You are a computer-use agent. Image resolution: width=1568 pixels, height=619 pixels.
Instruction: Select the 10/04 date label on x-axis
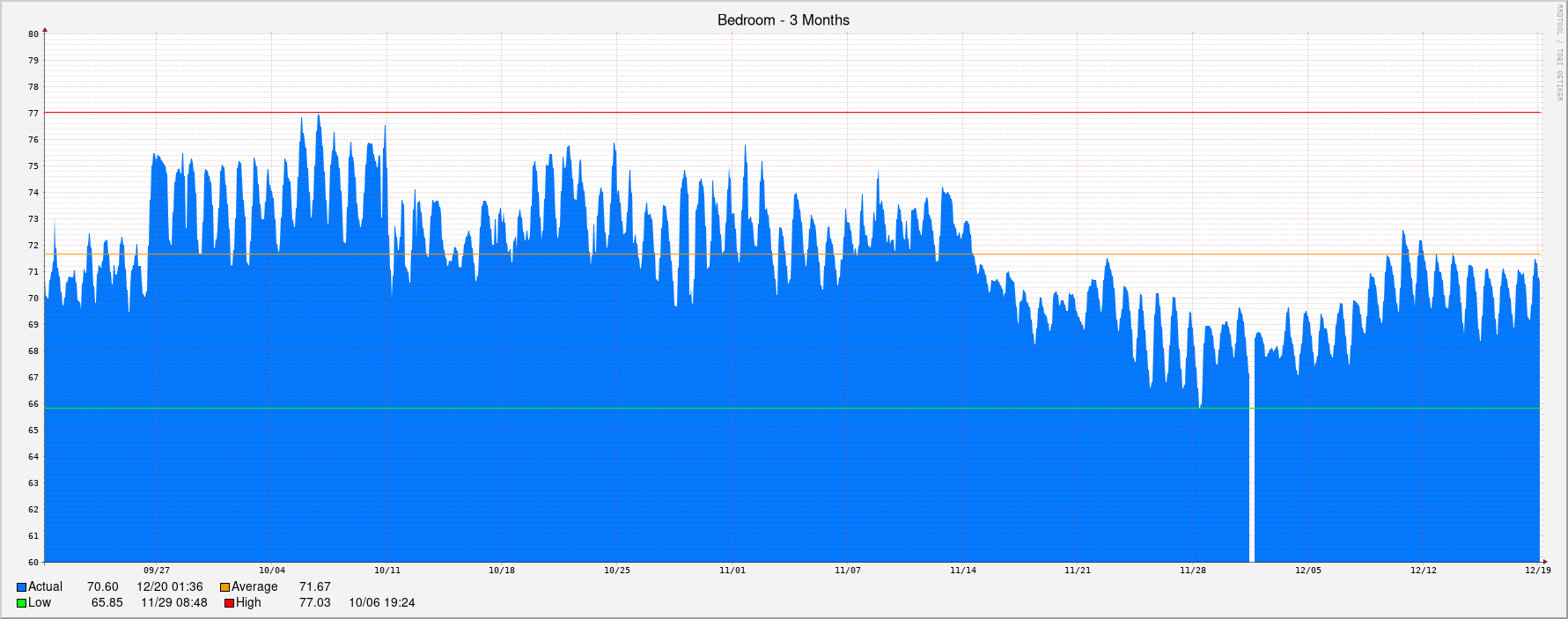point(271,571)
